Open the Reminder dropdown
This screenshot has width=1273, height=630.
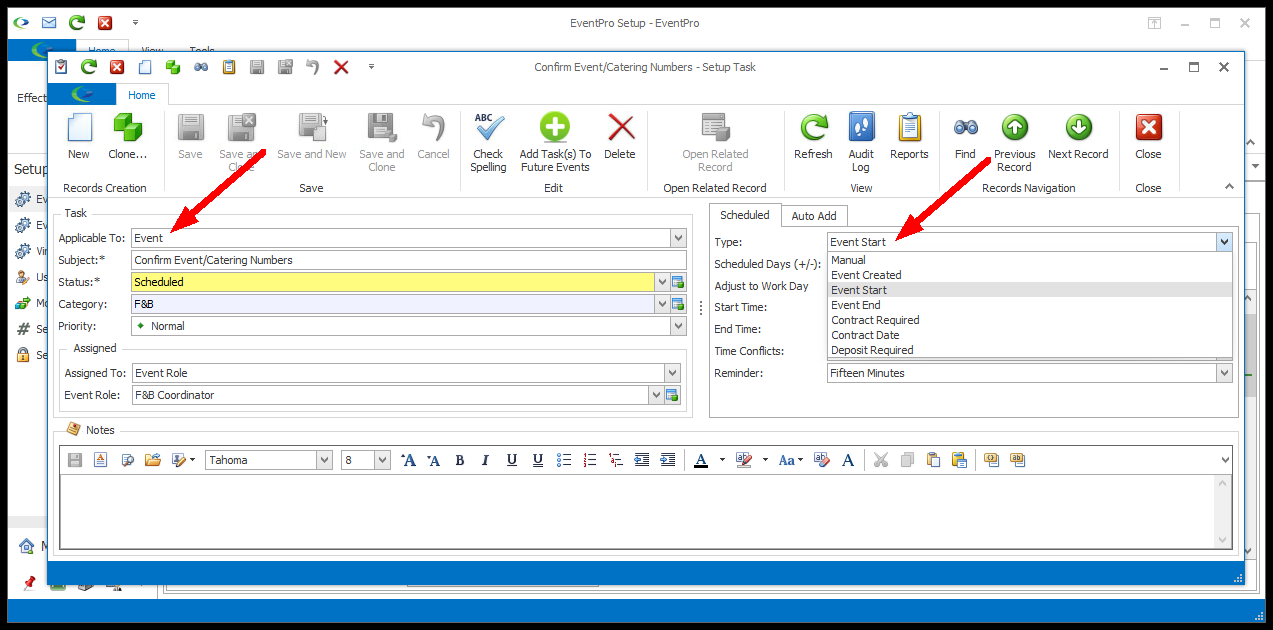coord(1224,373)
